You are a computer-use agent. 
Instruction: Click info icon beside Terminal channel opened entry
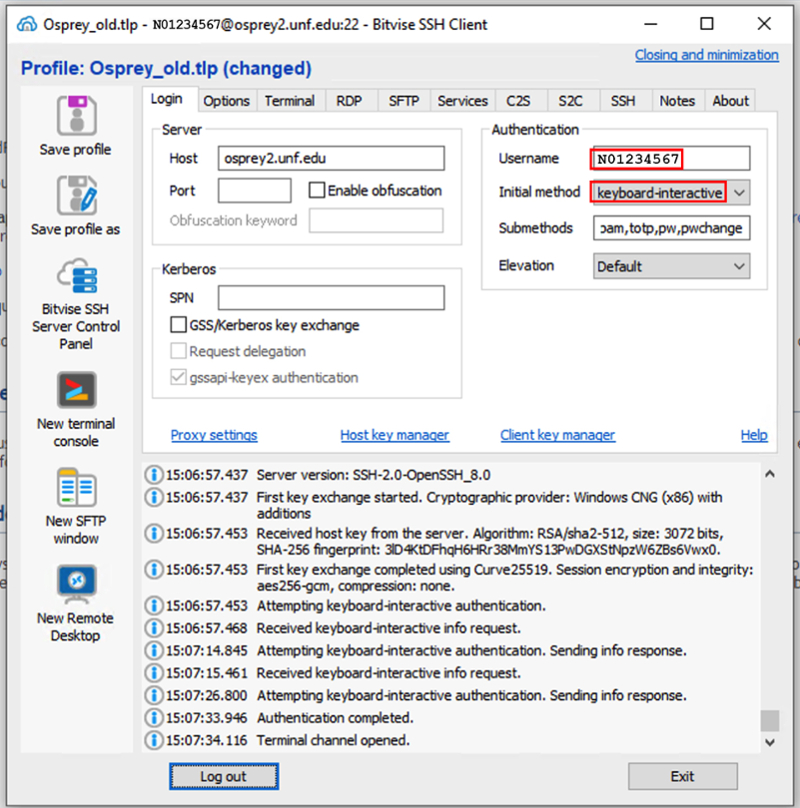point(154,740)
